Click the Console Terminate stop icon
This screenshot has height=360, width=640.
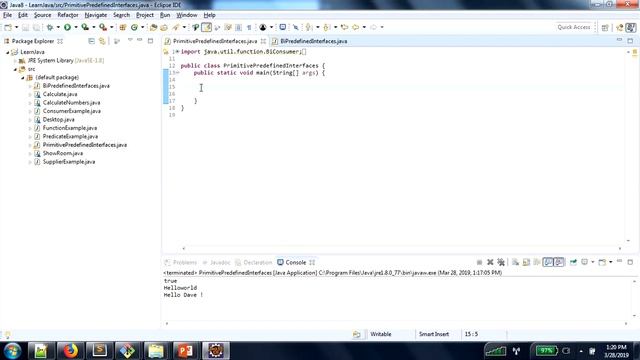pos(479,262)
